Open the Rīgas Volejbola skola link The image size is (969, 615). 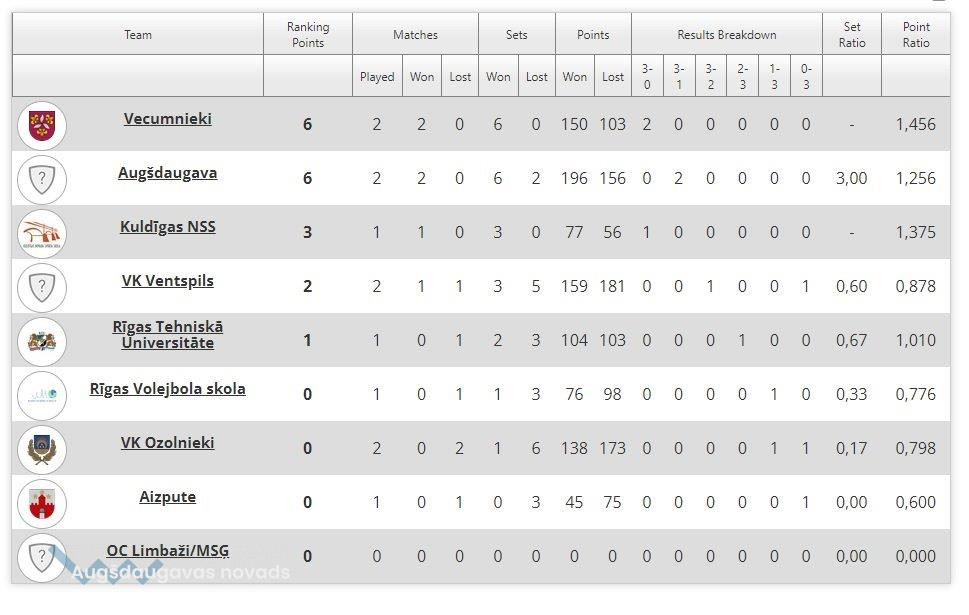(168, 388)
